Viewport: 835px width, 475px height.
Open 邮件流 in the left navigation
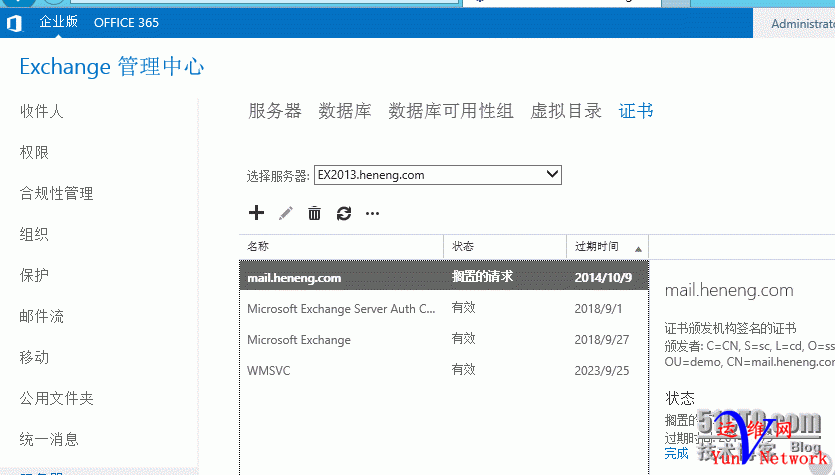(x=42, y=316)
